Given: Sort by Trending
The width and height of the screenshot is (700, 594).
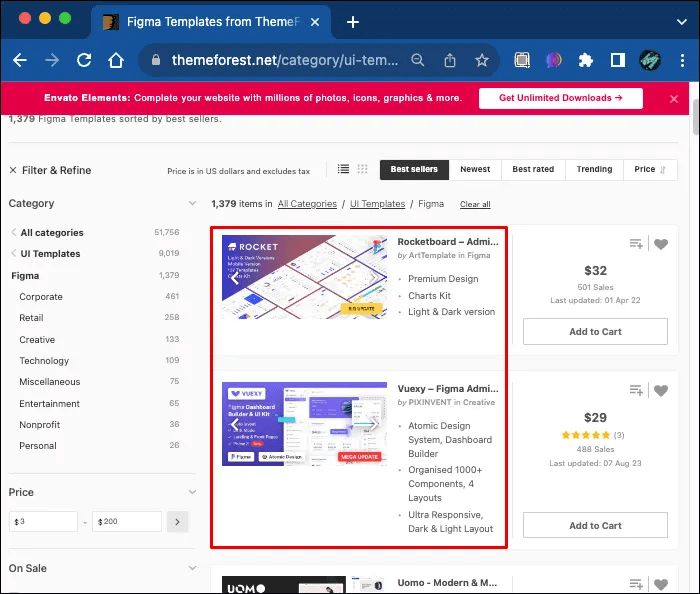Looking at the screenshot, I should 594,170.
